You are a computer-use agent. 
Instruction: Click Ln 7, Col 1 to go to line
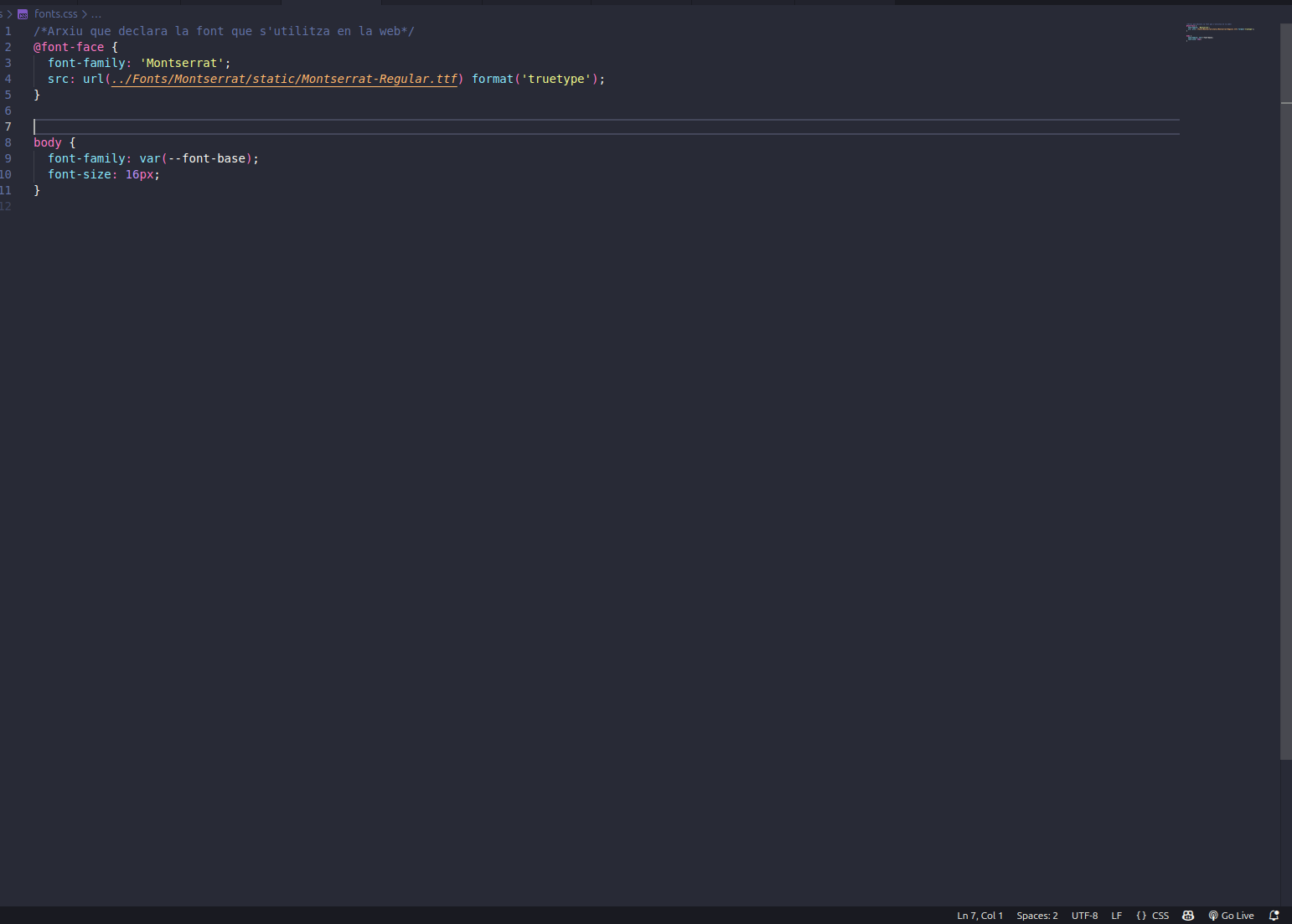(x=979, y=916)
